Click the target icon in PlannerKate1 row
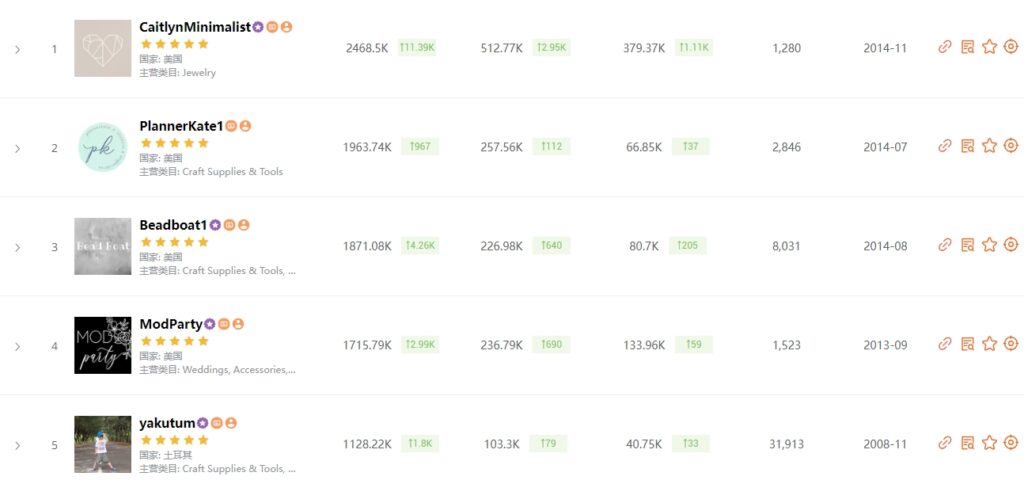1024x480 pixels. click(x=1011, y=146)
